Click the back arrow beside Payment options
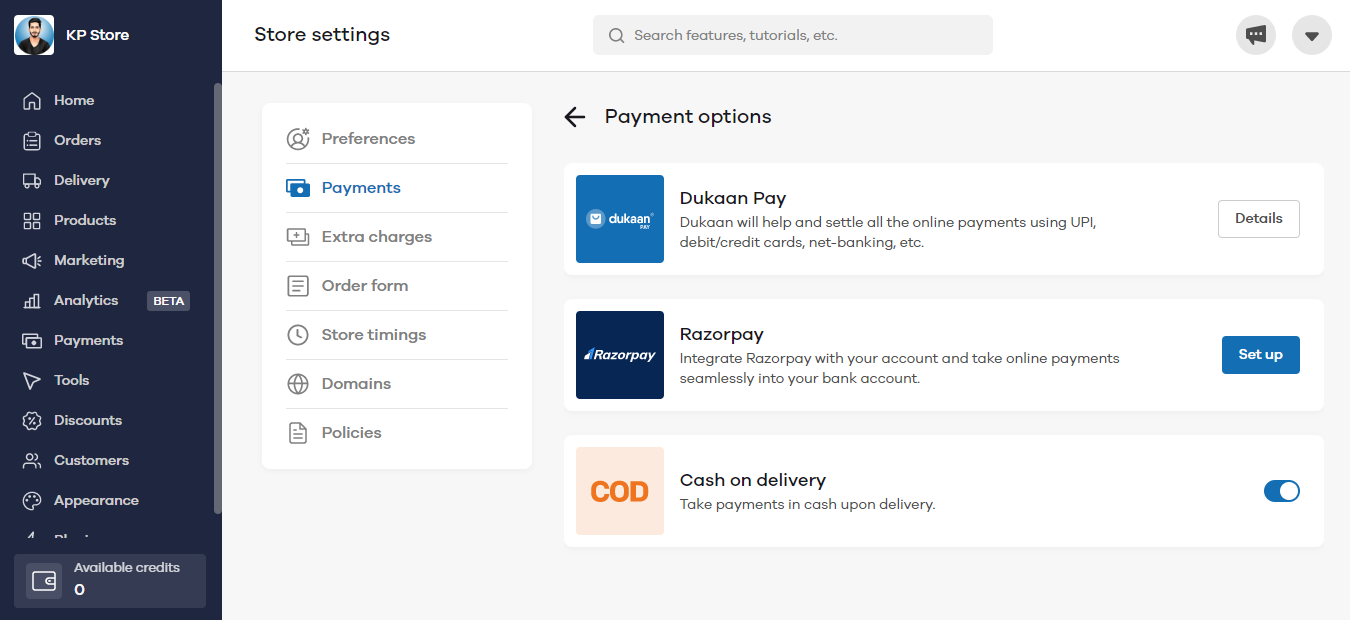1350x620 pixels. pos(574,117)
